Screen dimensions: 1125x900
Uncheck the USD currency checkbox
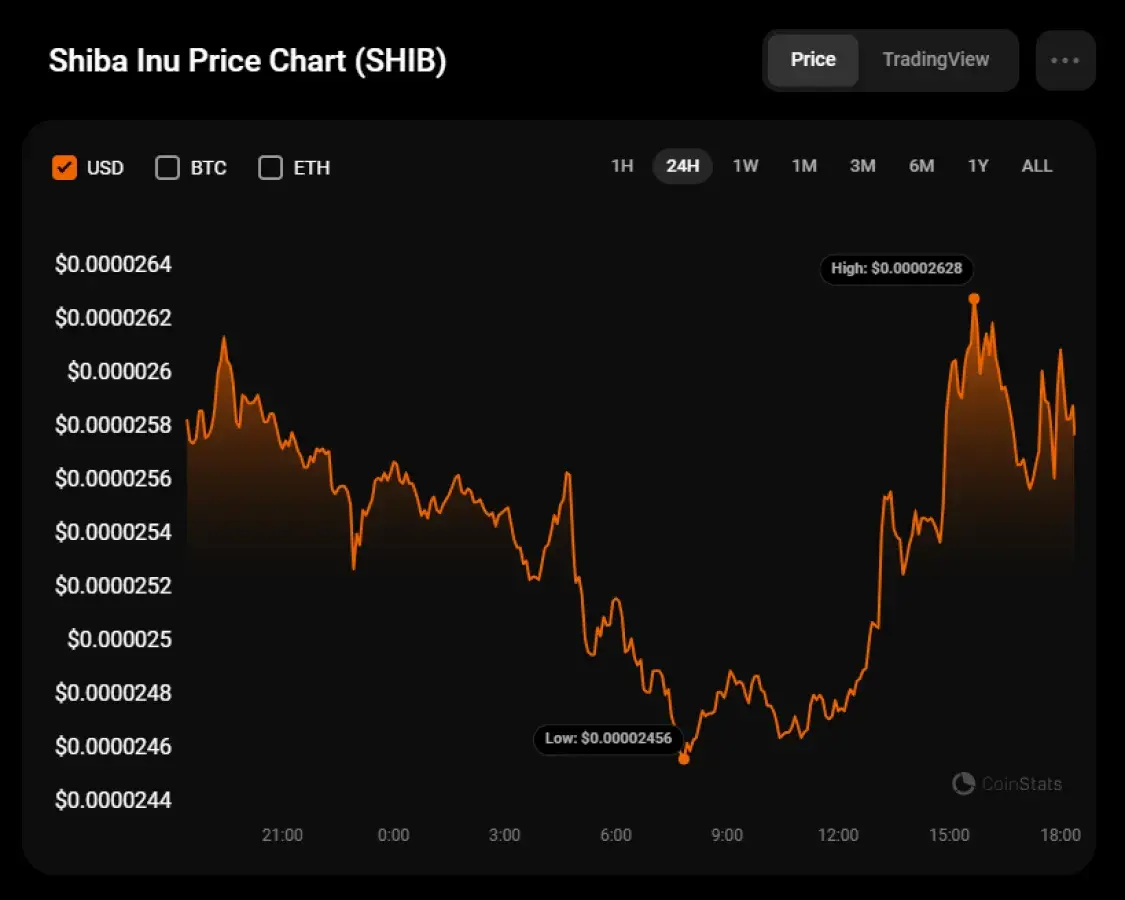pyautogui.click(x=66, y=167)
